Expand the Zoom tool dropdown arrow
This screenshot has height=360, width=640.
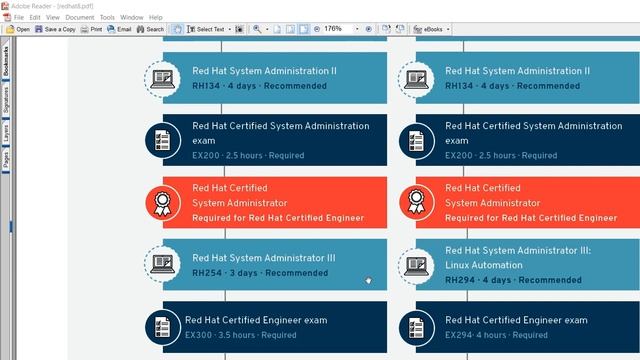coord(267,29)
